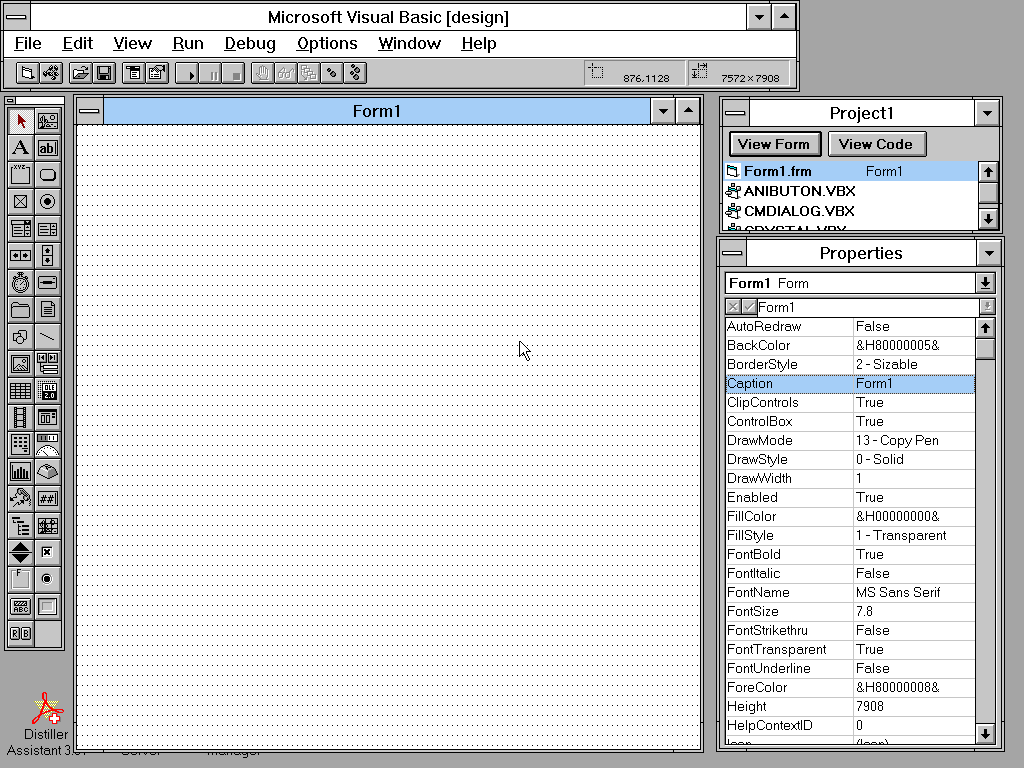Select the vertical scroll bar tool
Viewport: 1024px width, 768px height.
tap(48, 255)
